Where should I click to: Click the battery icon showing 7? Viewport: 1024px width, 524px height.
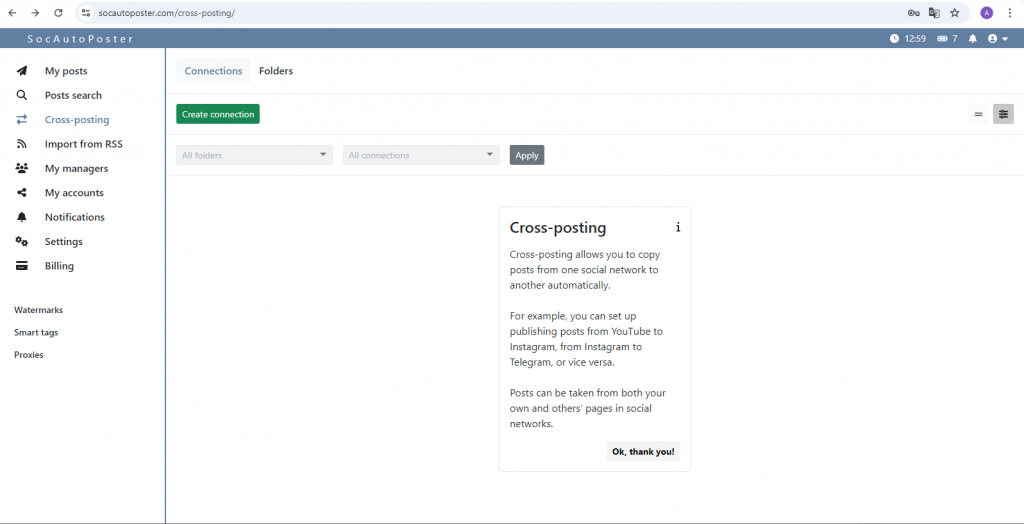click(x=942, y=39)
